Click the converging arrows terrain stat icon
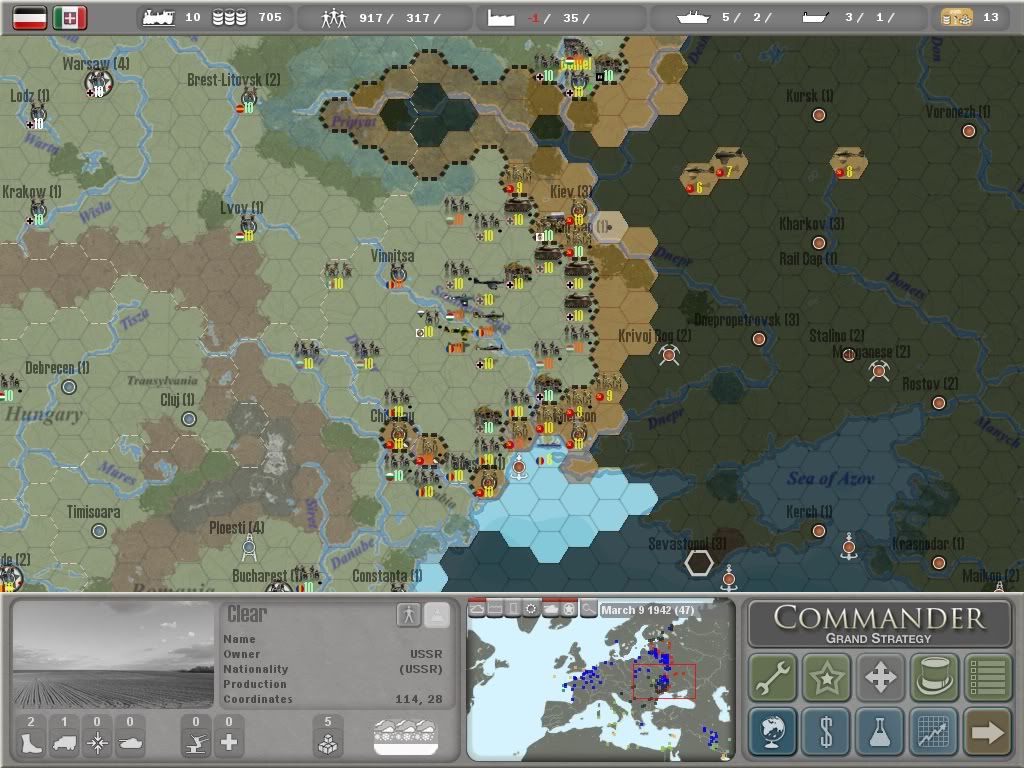The width and height of the screenshot is (1024, 768). coord(97,743)
